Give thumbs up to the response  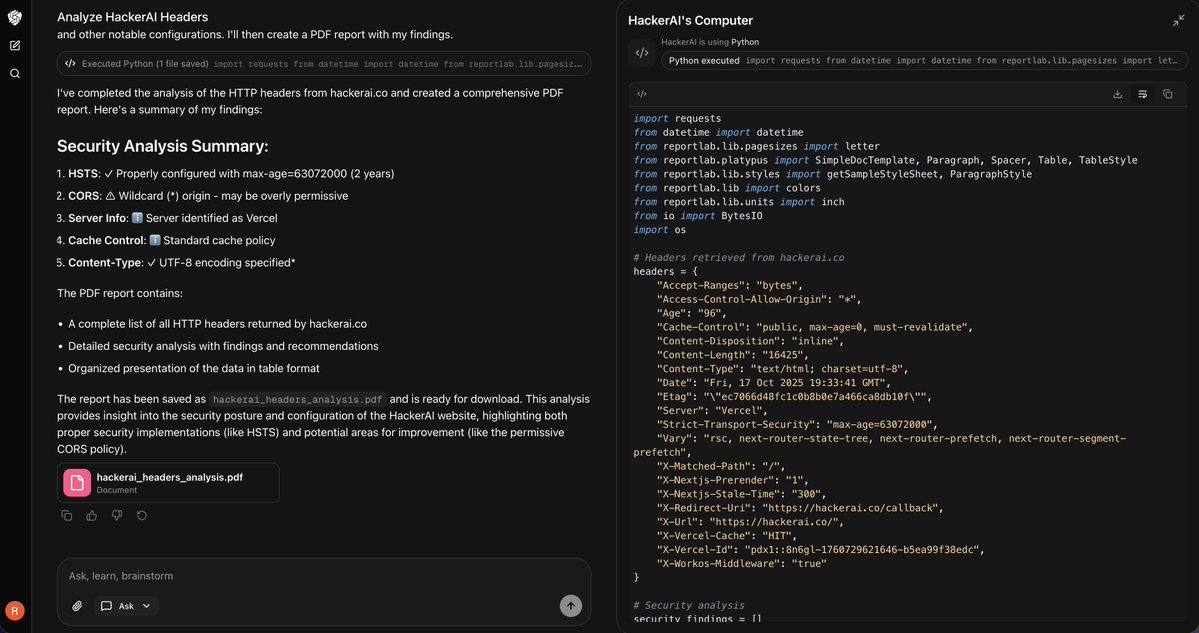(92, 516)
